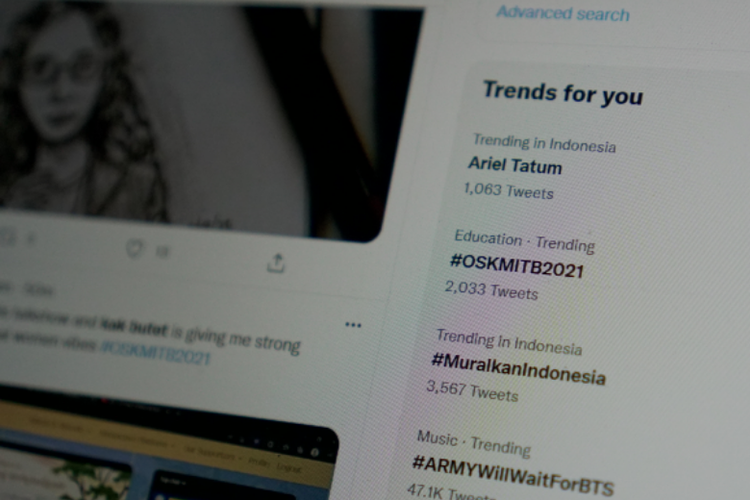The height and width of the screenshot is (500, 750).
Task: Open the #MuralkanIndonesia trending hashtag
Action: 518,369
